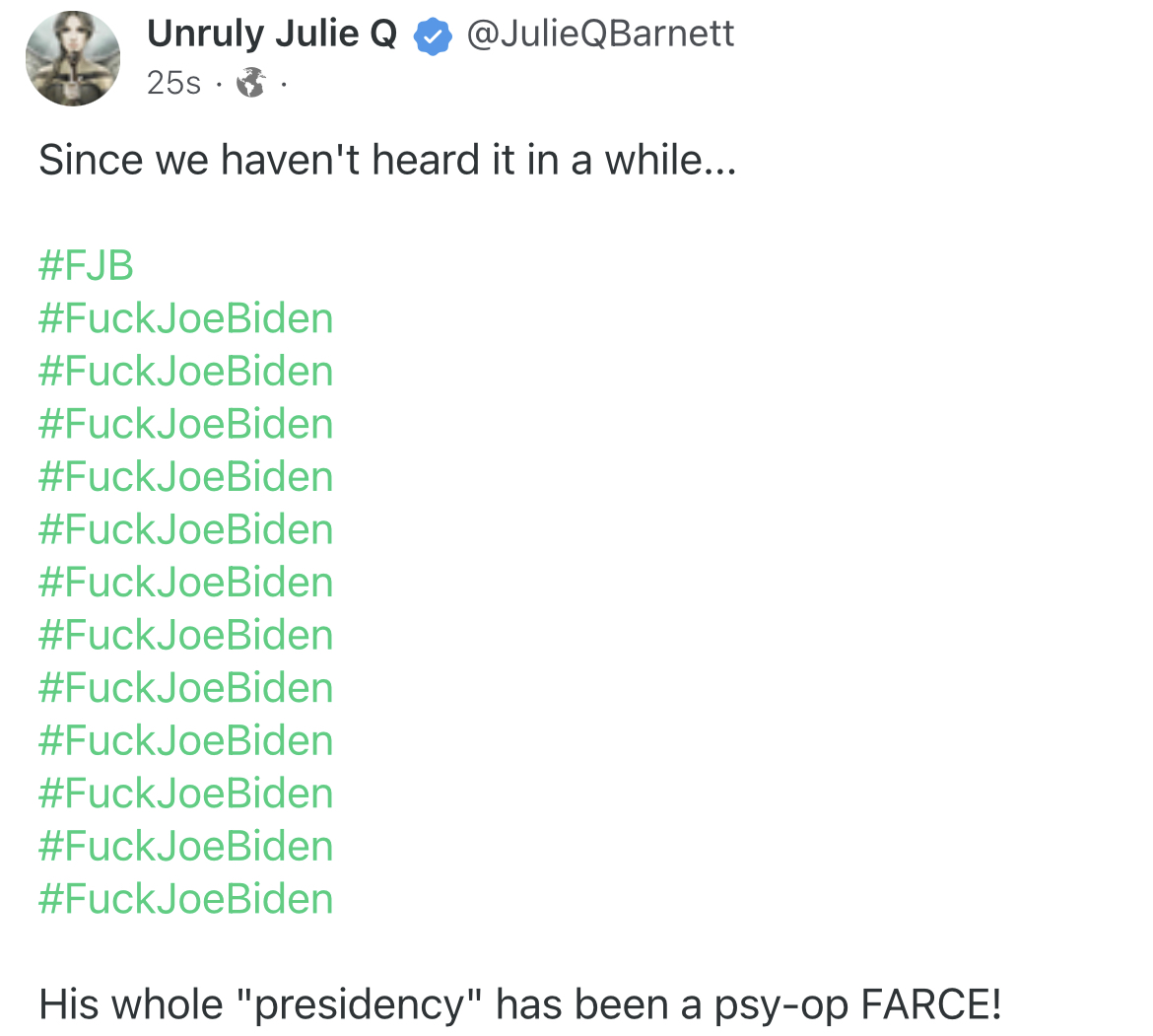This screenshot has width=1153, height=1036.
Task: Open the #FJB hashtag
Action: 86,266
